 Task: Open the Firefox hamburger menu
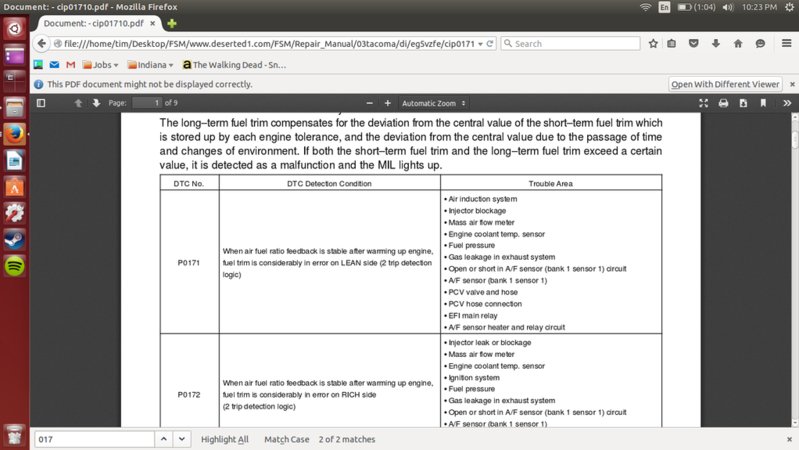click(x=786, y=43)
